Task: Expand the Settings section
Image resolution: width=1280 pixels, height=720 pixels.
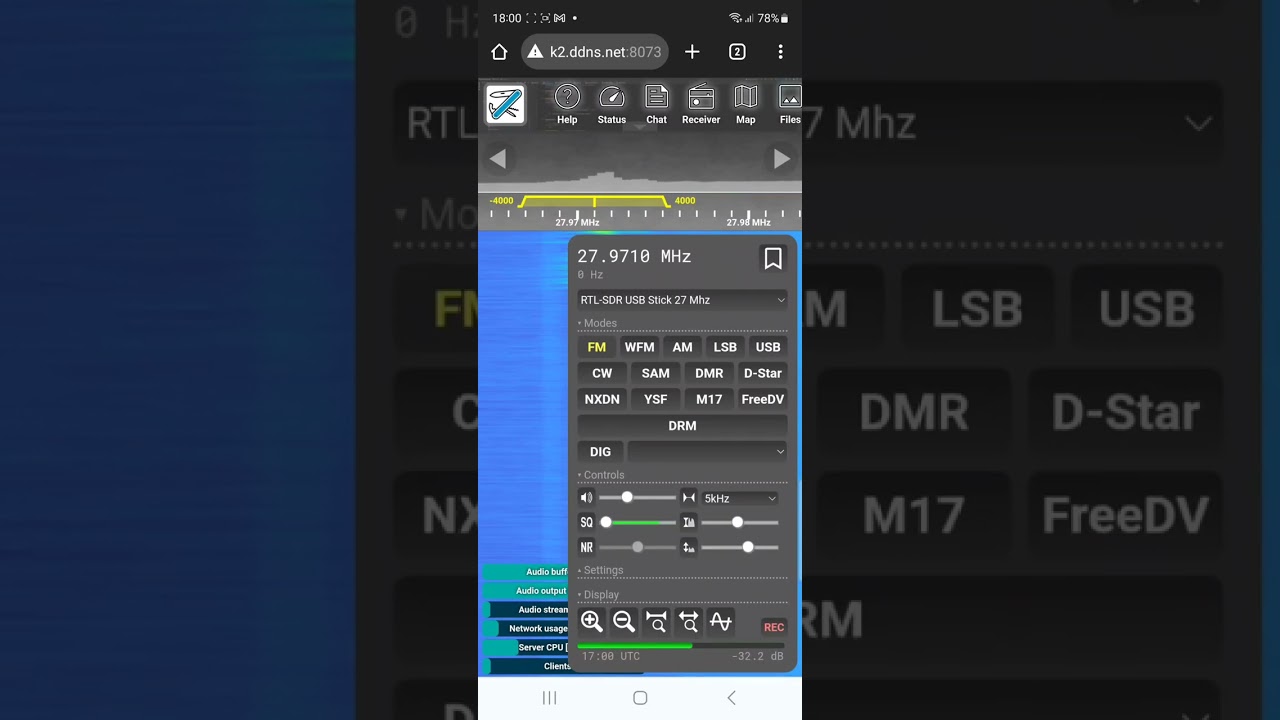Action: pyautogui.click(x=601, y=570)
